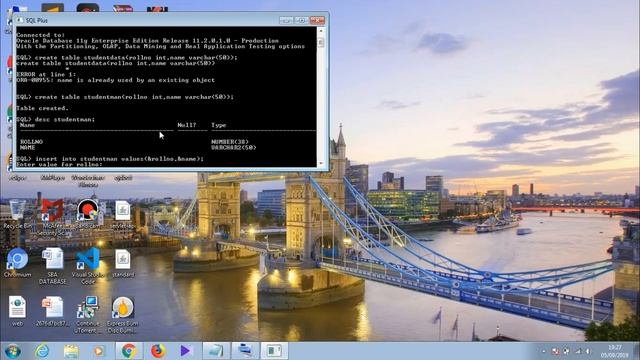640x360 pixels.
Task: Click the red flag tray icon
Action: click(555, 351)
